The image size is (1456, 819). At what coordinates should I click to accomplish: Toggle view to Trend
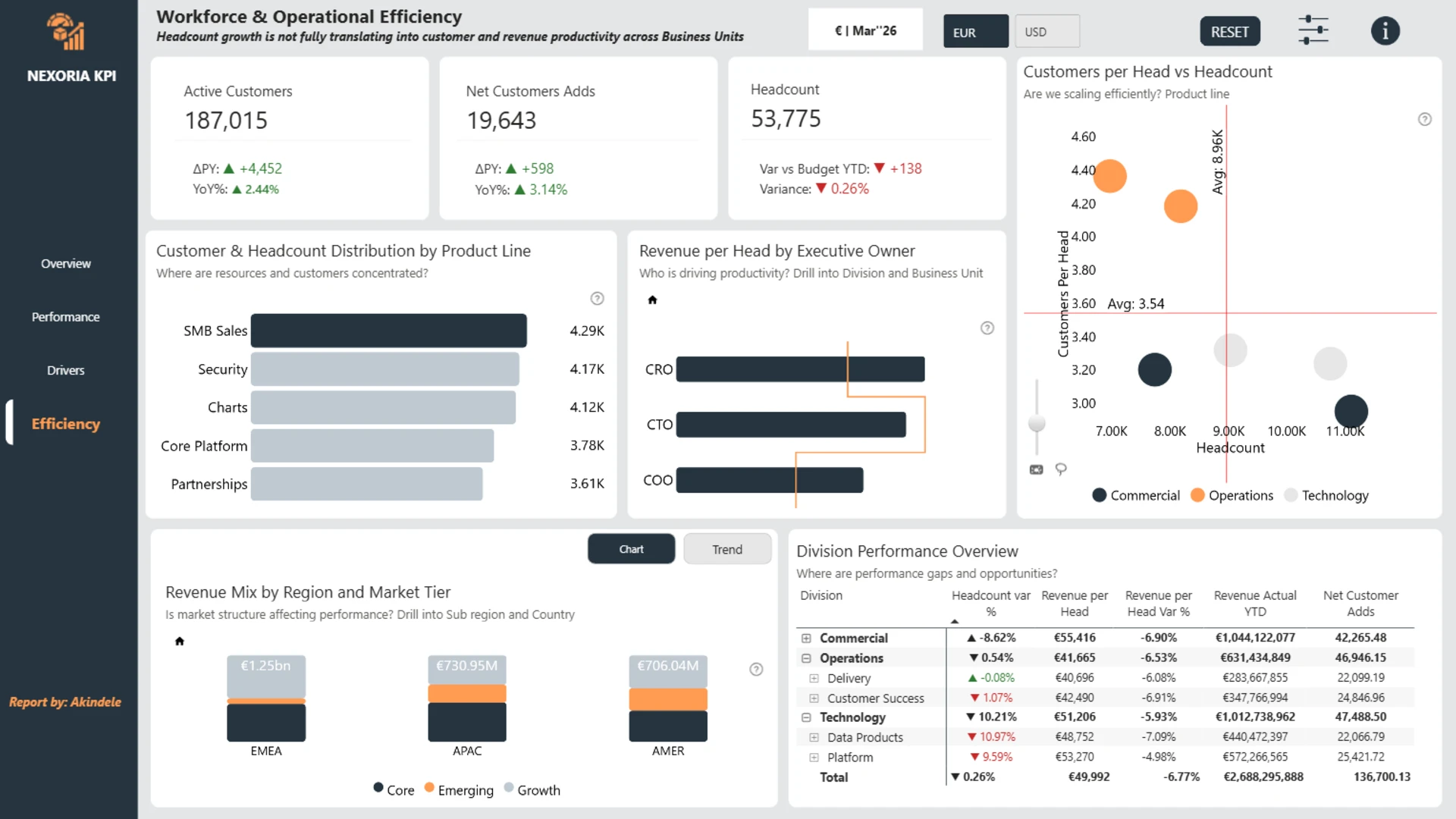click(726, 549)
